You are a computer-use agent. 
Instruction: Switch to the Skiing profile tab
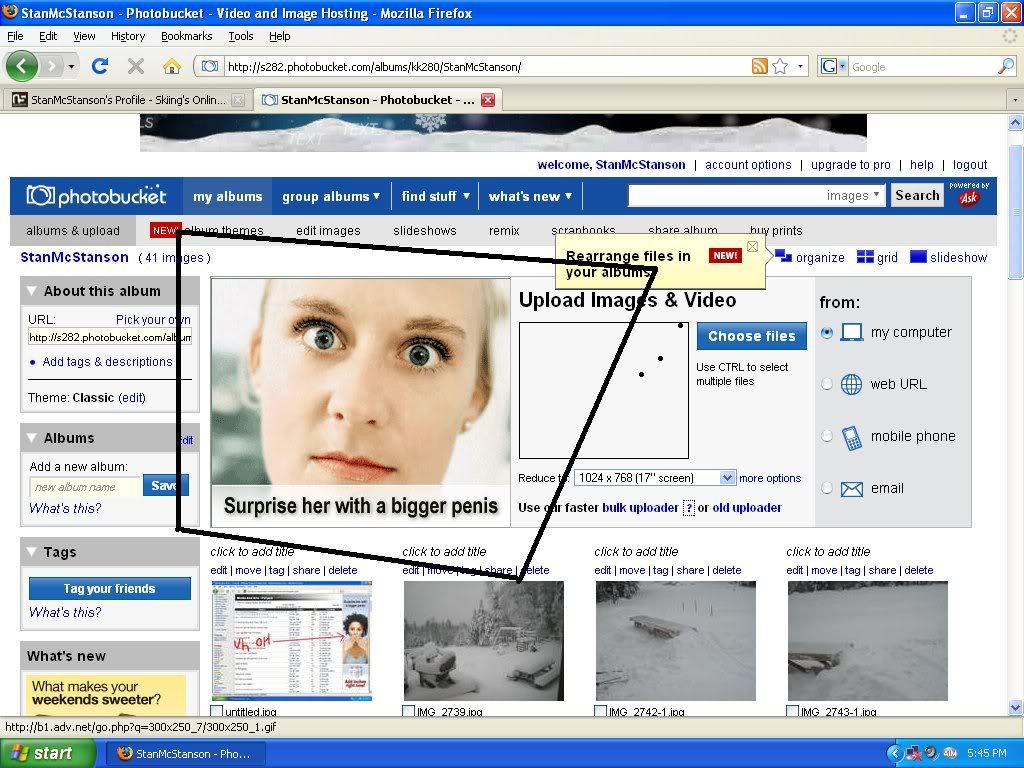point(120,100)
